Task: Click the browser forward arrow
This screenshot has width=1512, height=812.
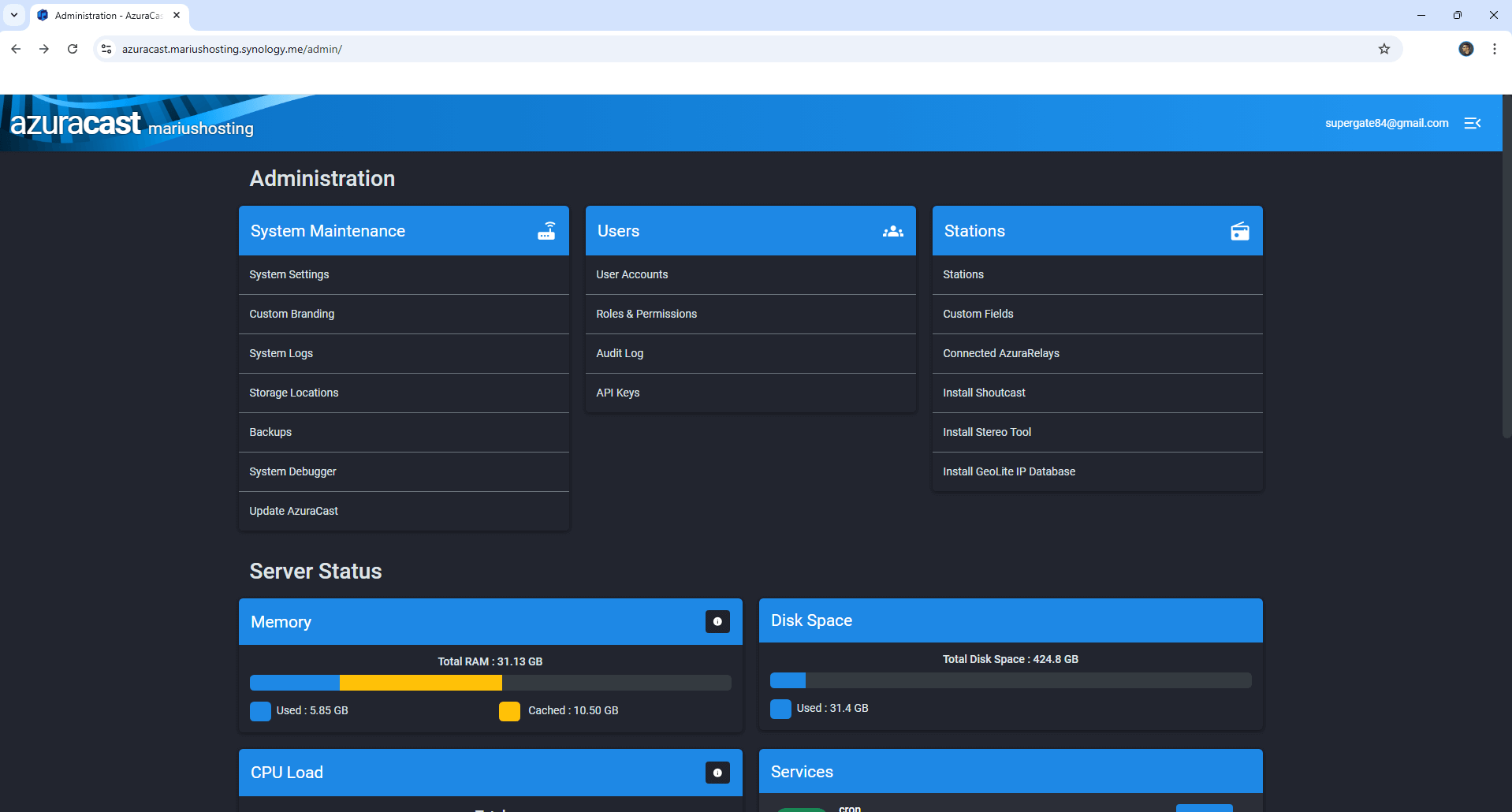Action: 44,49
